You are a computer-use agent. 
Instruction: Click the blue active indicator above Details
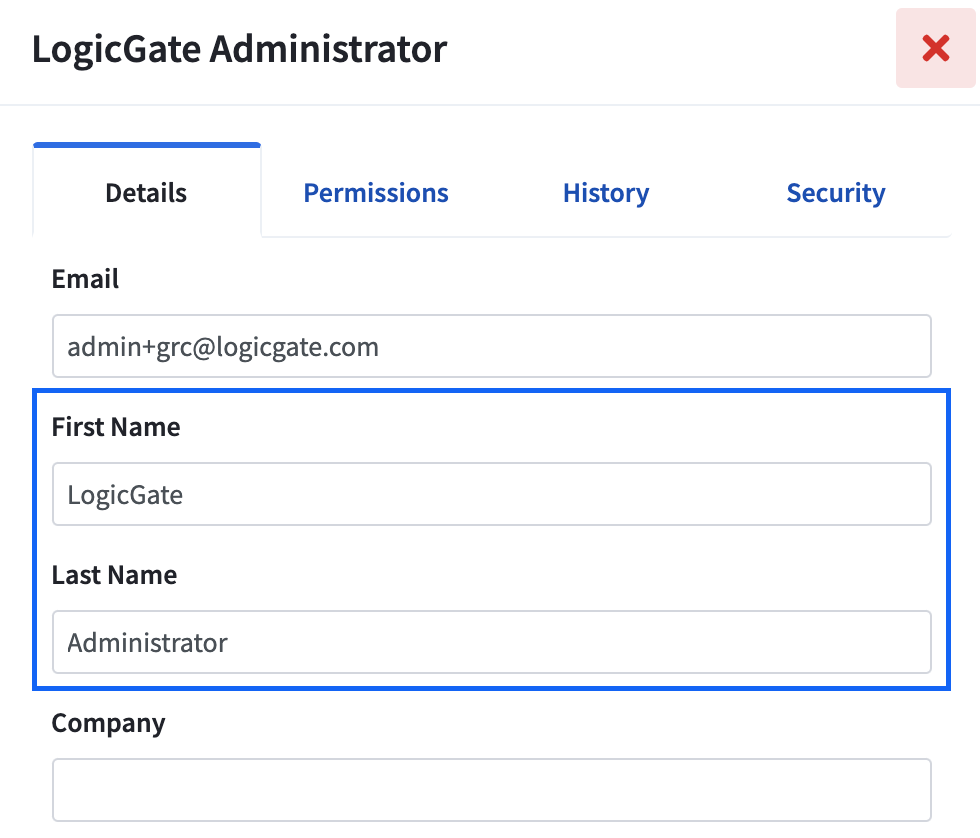pyautogui.click(x=146, y=145)
